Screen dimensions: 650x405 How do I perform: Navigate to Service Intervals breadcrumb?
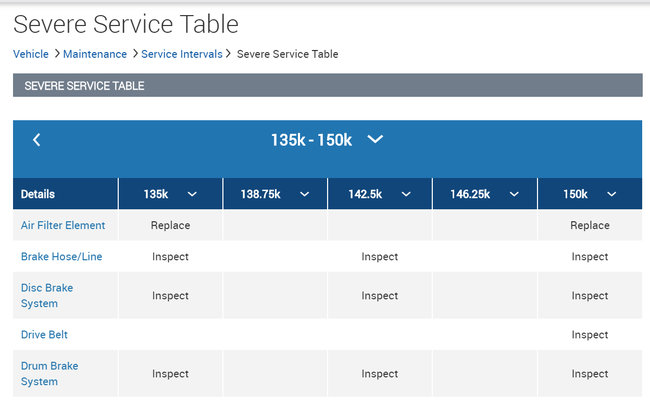(x=182, y=54)
